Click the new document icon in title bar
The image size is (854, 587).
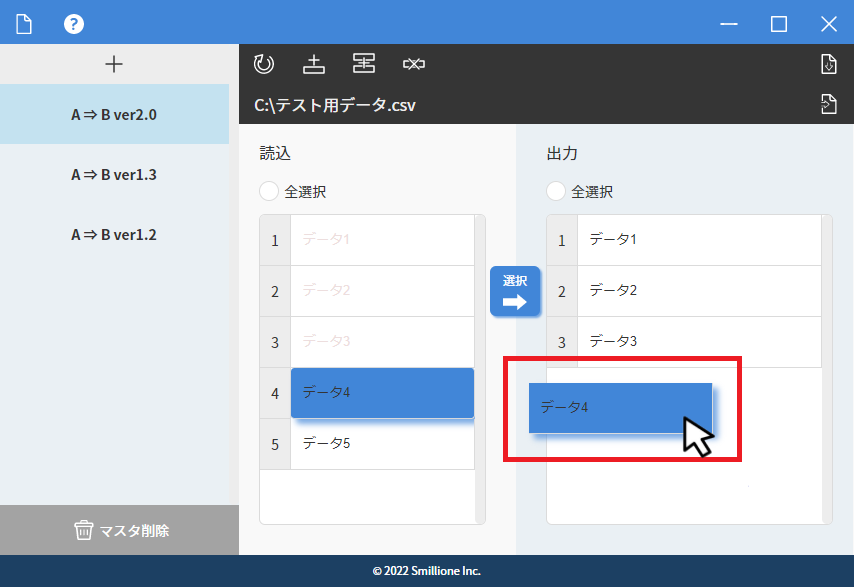pos(24,23)
